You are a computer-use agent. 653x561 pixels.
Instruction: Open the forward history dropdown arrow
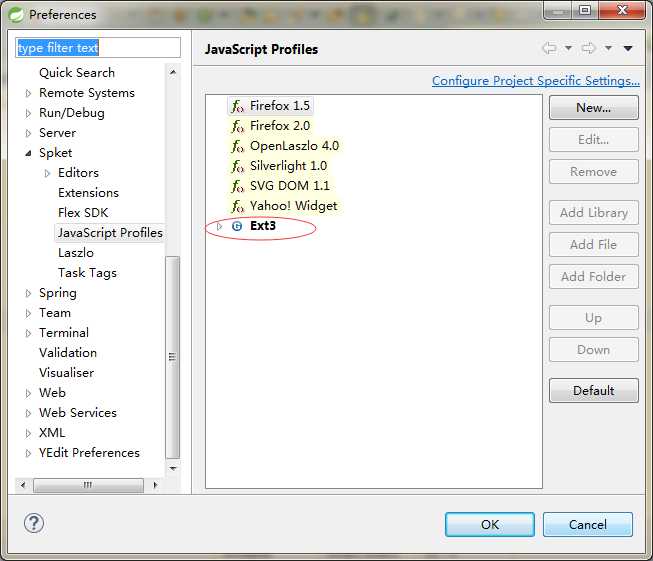click(x=608, y=48)
